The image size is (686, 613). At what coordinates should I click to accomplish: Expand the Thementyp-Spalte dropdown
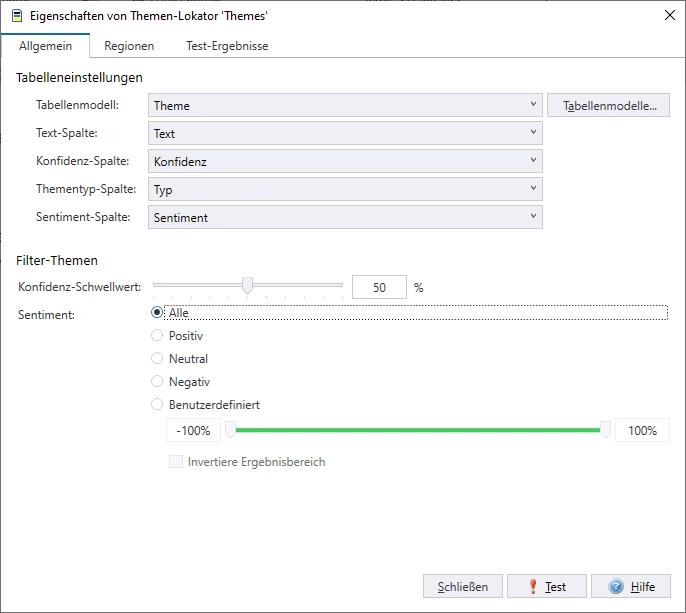tap(345, 189)
